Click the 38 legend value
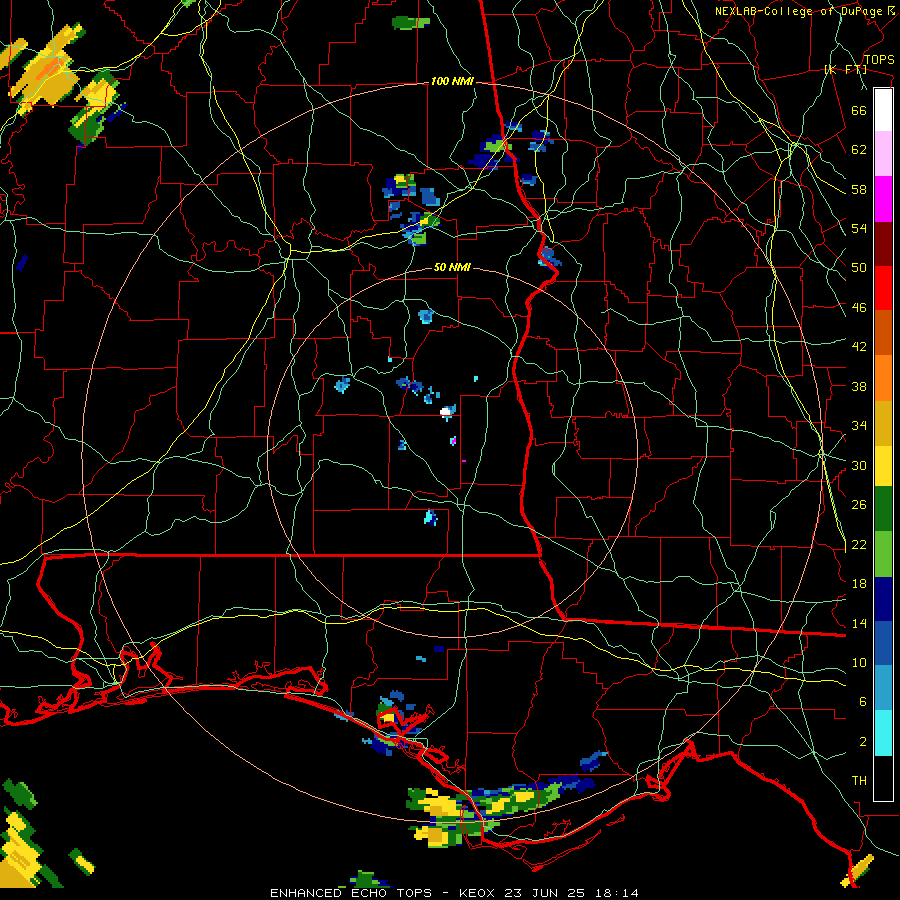 coord(859,386)
